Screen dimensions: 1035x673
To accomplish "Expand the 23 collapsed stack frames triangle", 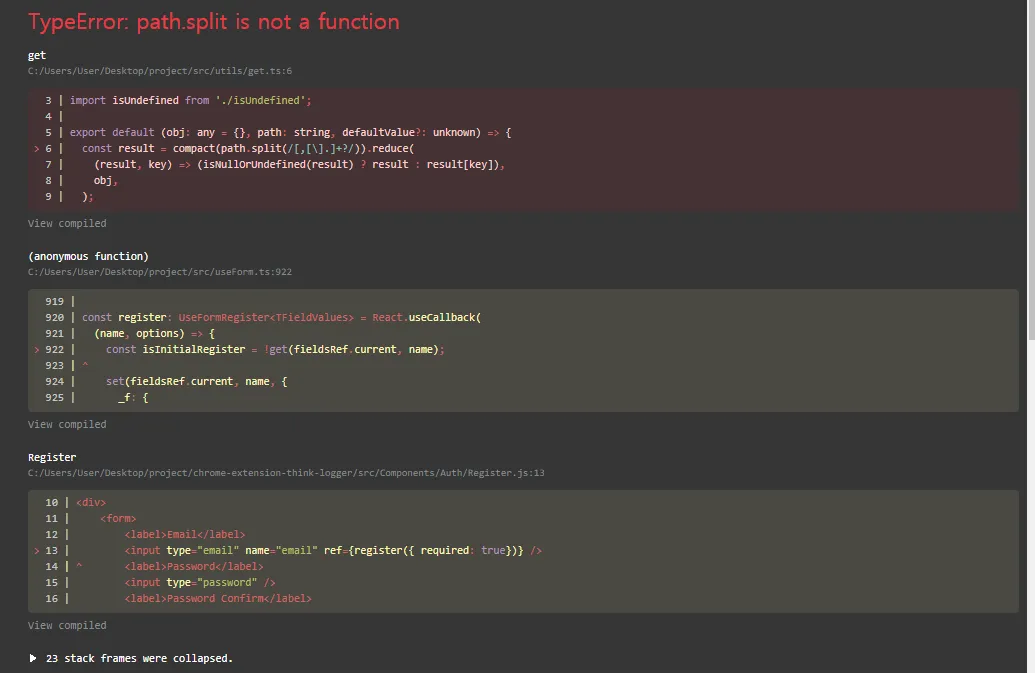I will tap(33, 658).
